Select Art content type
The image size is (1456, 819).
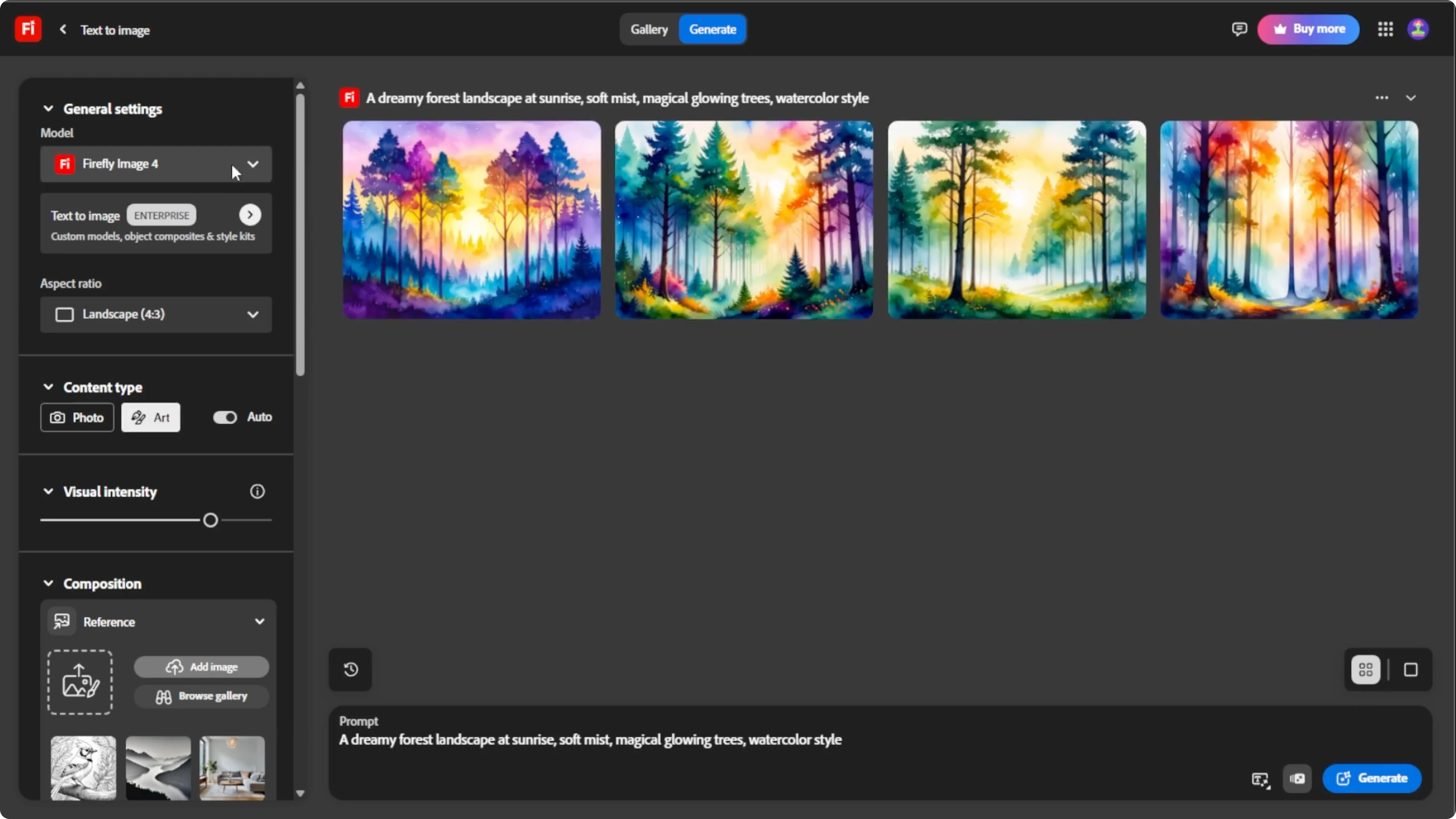pyautogui.click(x=150, y=417)
